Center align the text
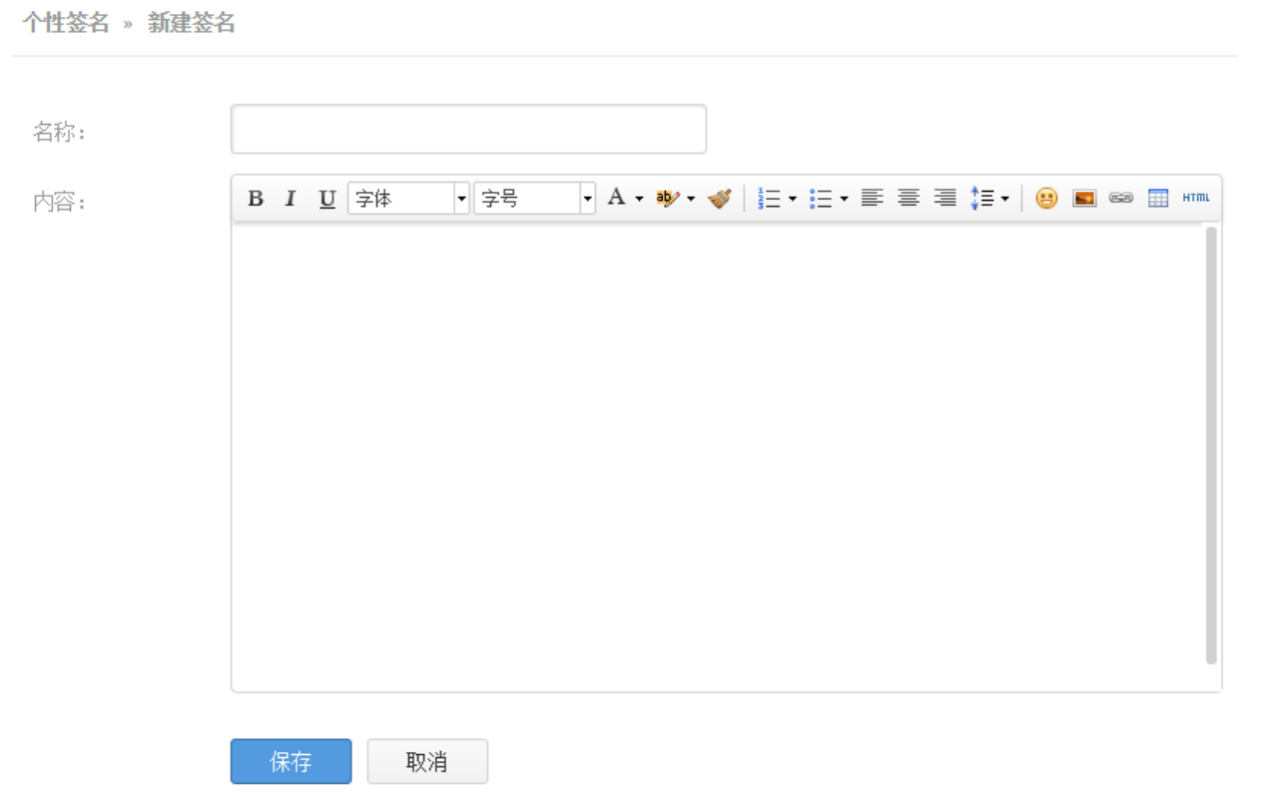This screenshot has width=1270, height=796. 908,198
